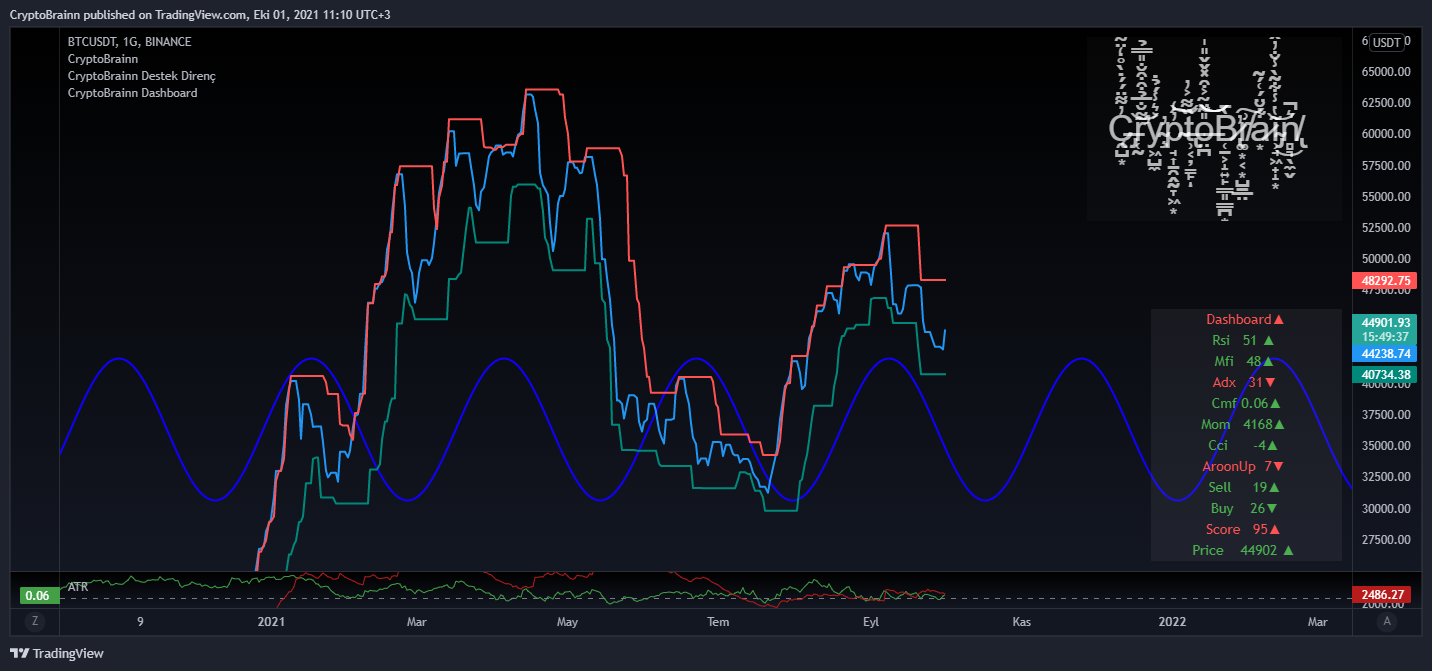1432x671 pixels.
Task: Click the Kas label on time axis
Action: 1021,622
